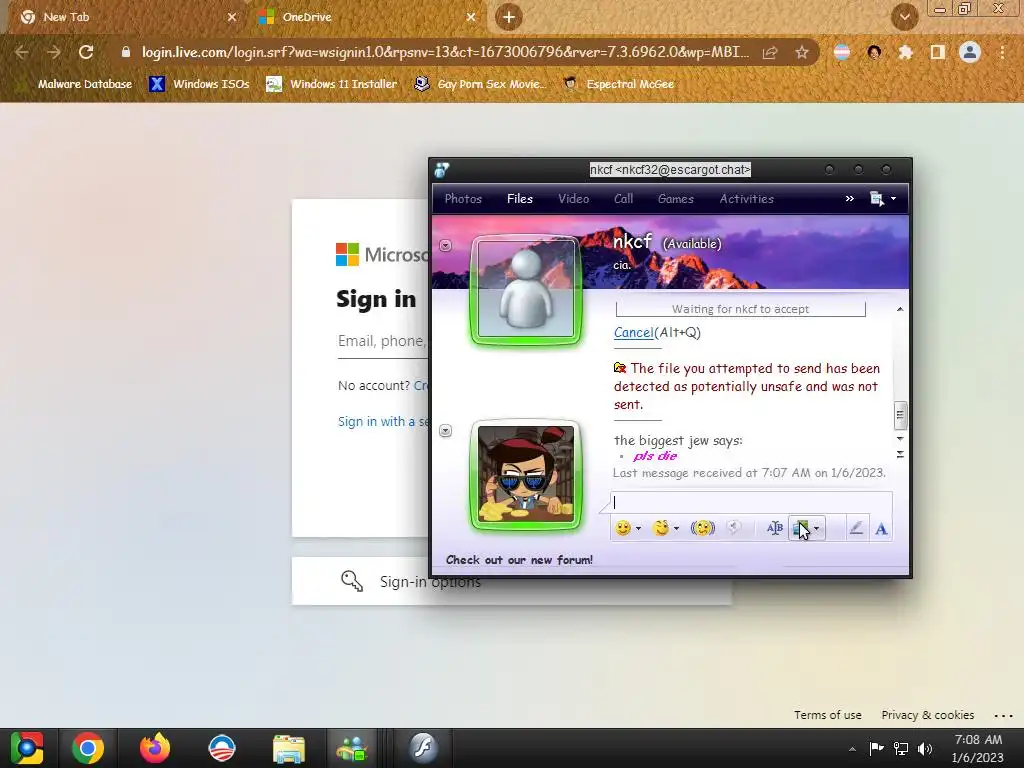Bookmark this page with star icon

(x=802, y=52)
